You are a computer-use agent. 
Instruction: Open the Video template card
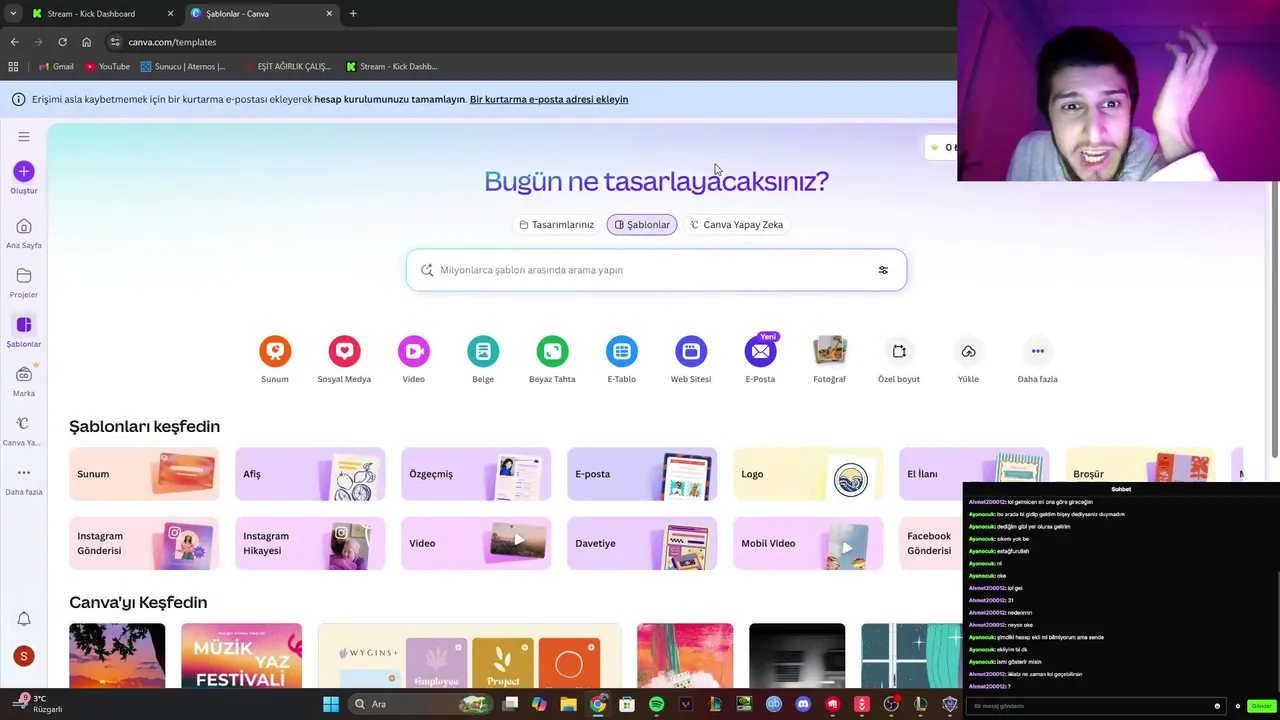(476, 543)
